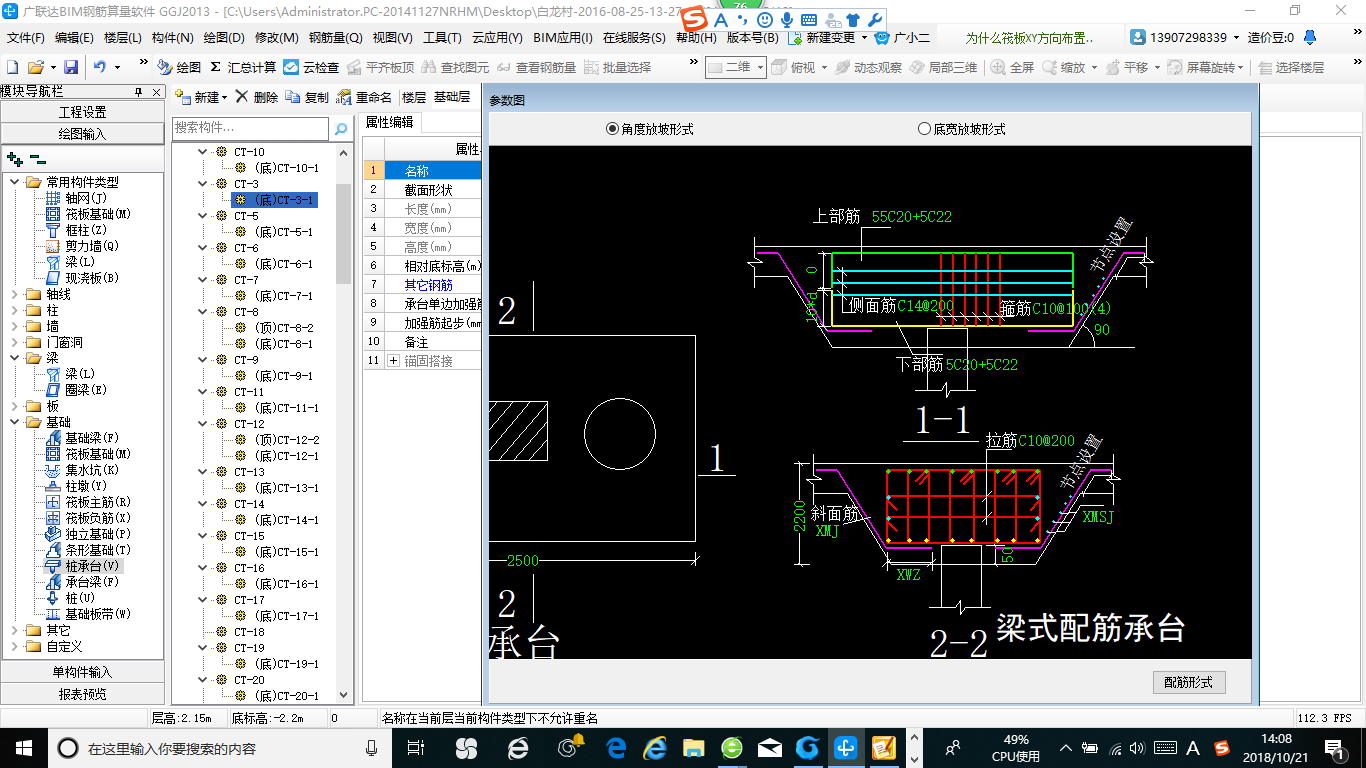This screenshot has width=1366, height=768.
Task: Select 框柱(Z) frame column in the tree
Action: coord(76,230)
